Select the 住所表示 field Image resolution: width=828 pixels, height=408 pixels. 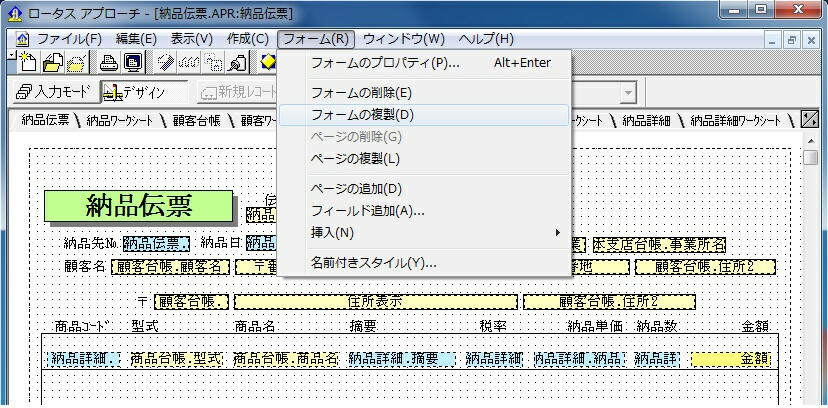[x=375, y=302]
